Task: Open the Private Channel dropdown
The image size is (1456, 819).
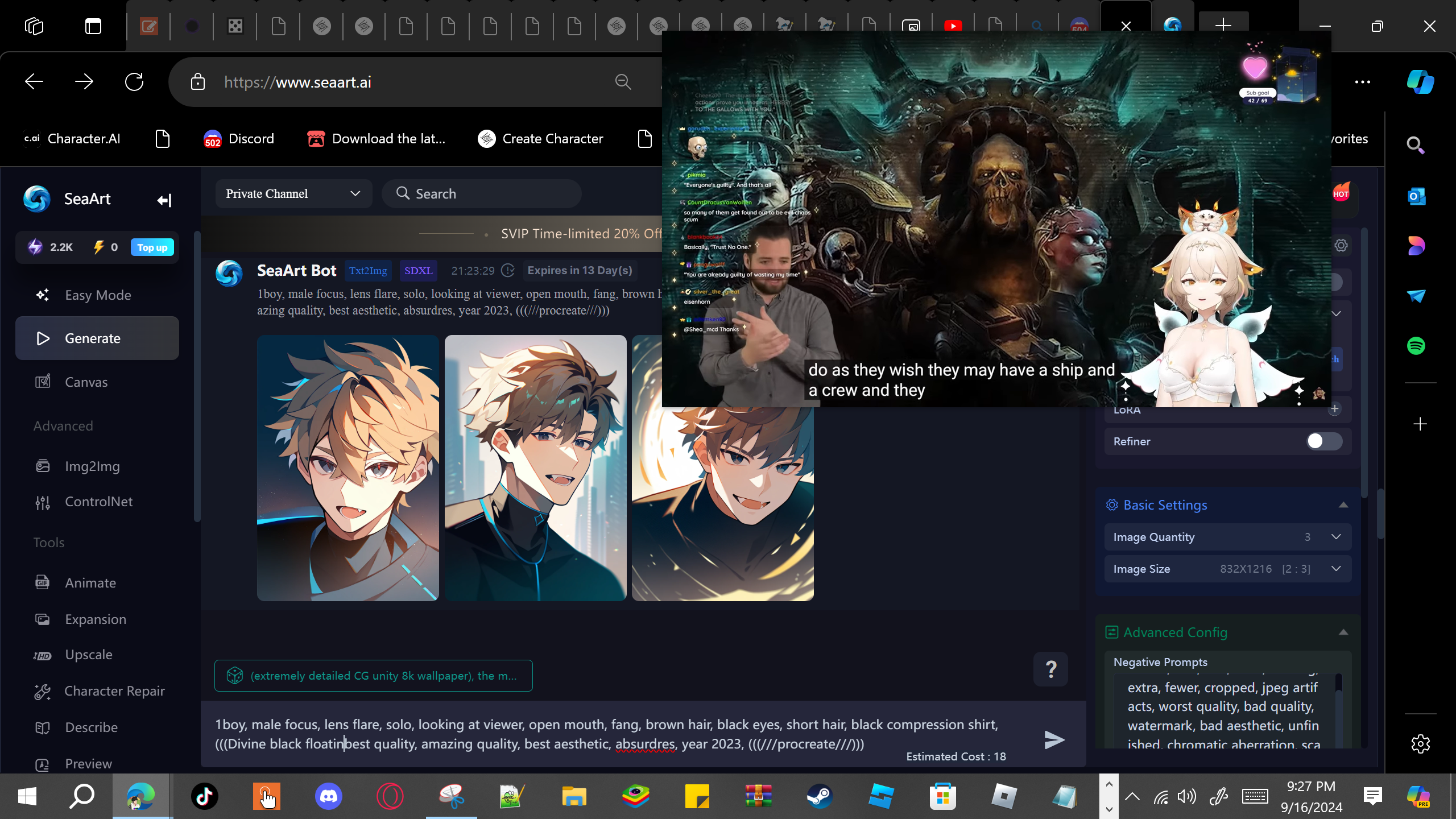Action: point(293,194)
